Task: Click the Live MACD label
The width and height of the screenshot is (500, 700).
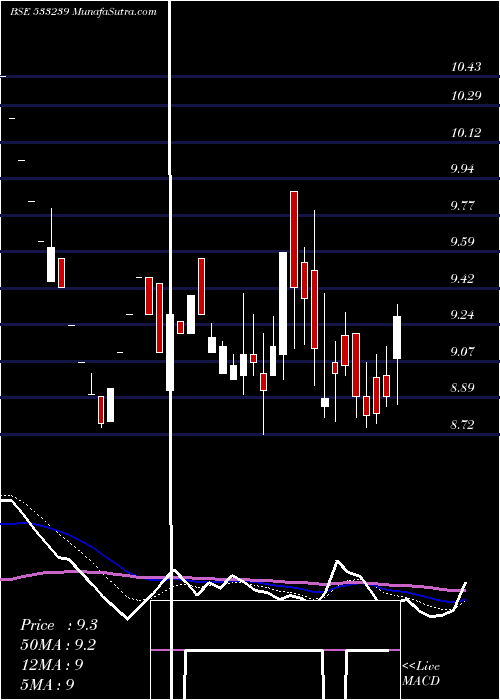Action: coord(421,674)
